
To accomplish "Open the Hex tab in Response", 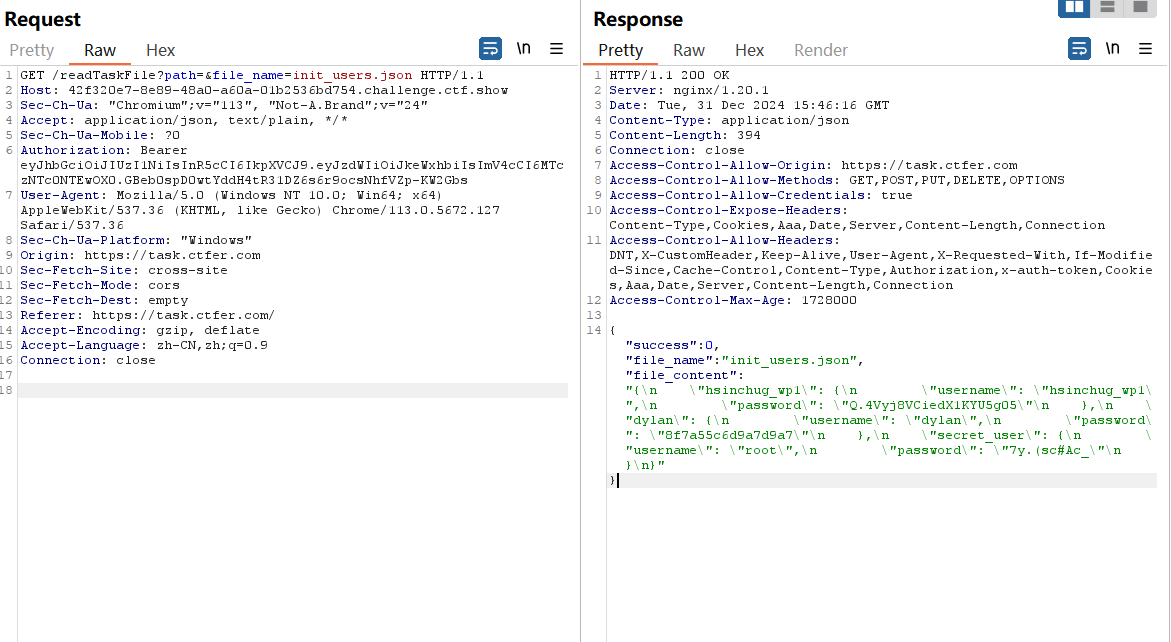I will click(x=749, y=50).
